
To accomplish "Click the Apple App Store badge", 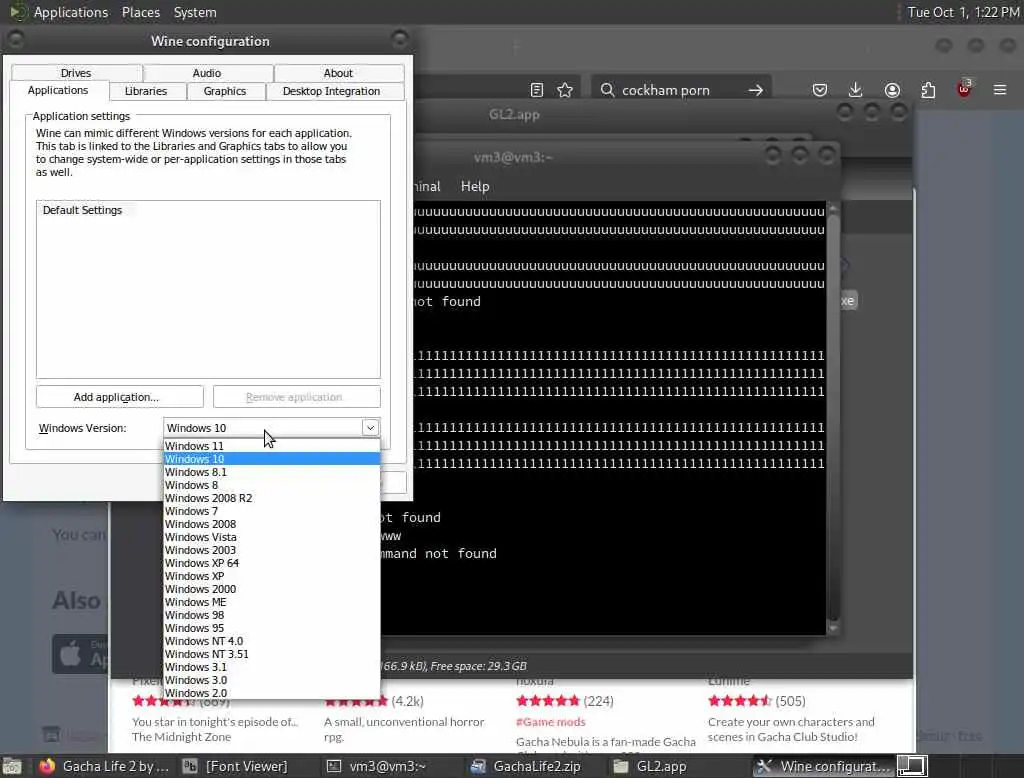I will pyautogui.click(x=81, y=654).
